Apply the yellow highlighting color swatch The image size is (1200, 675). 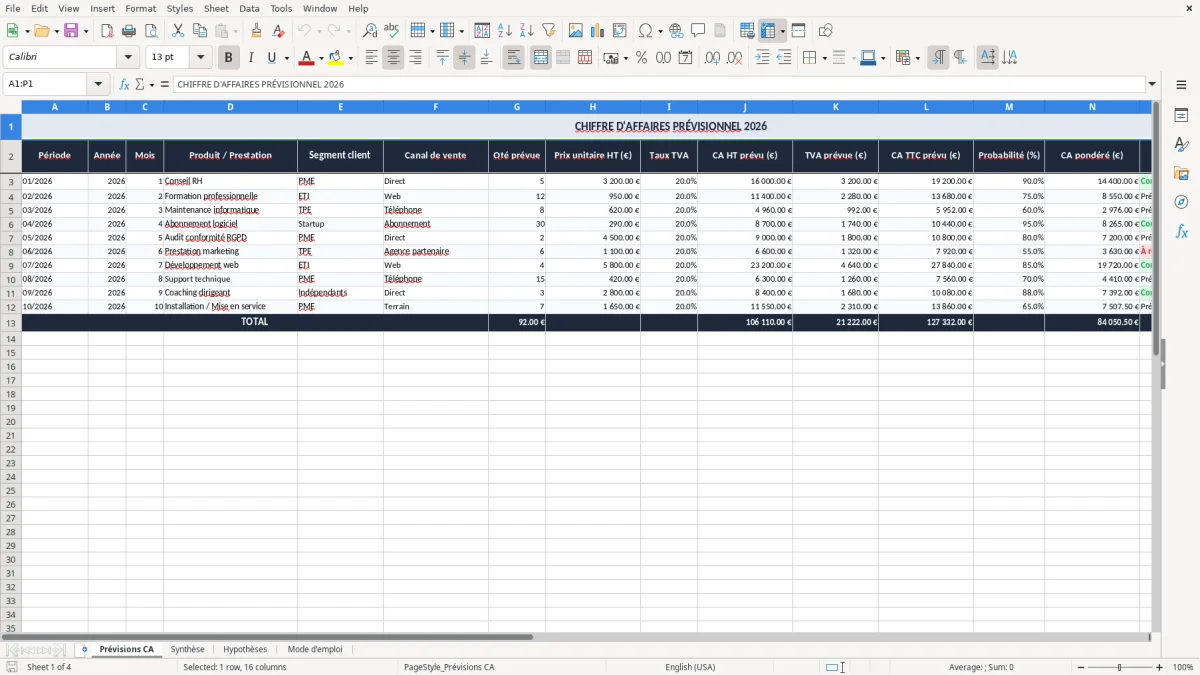[336, 58]
